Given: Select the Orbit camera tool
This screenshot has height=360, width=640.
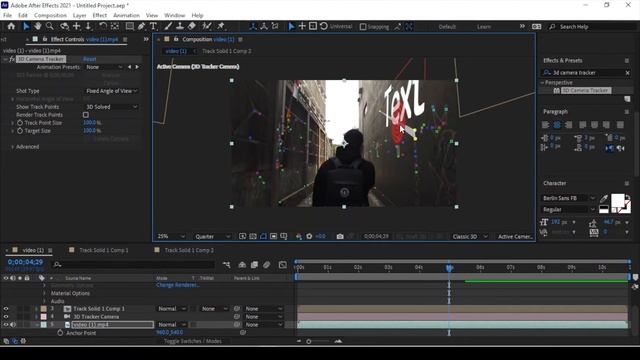Looking at the screenshot, I should click(x=64, y=26).
